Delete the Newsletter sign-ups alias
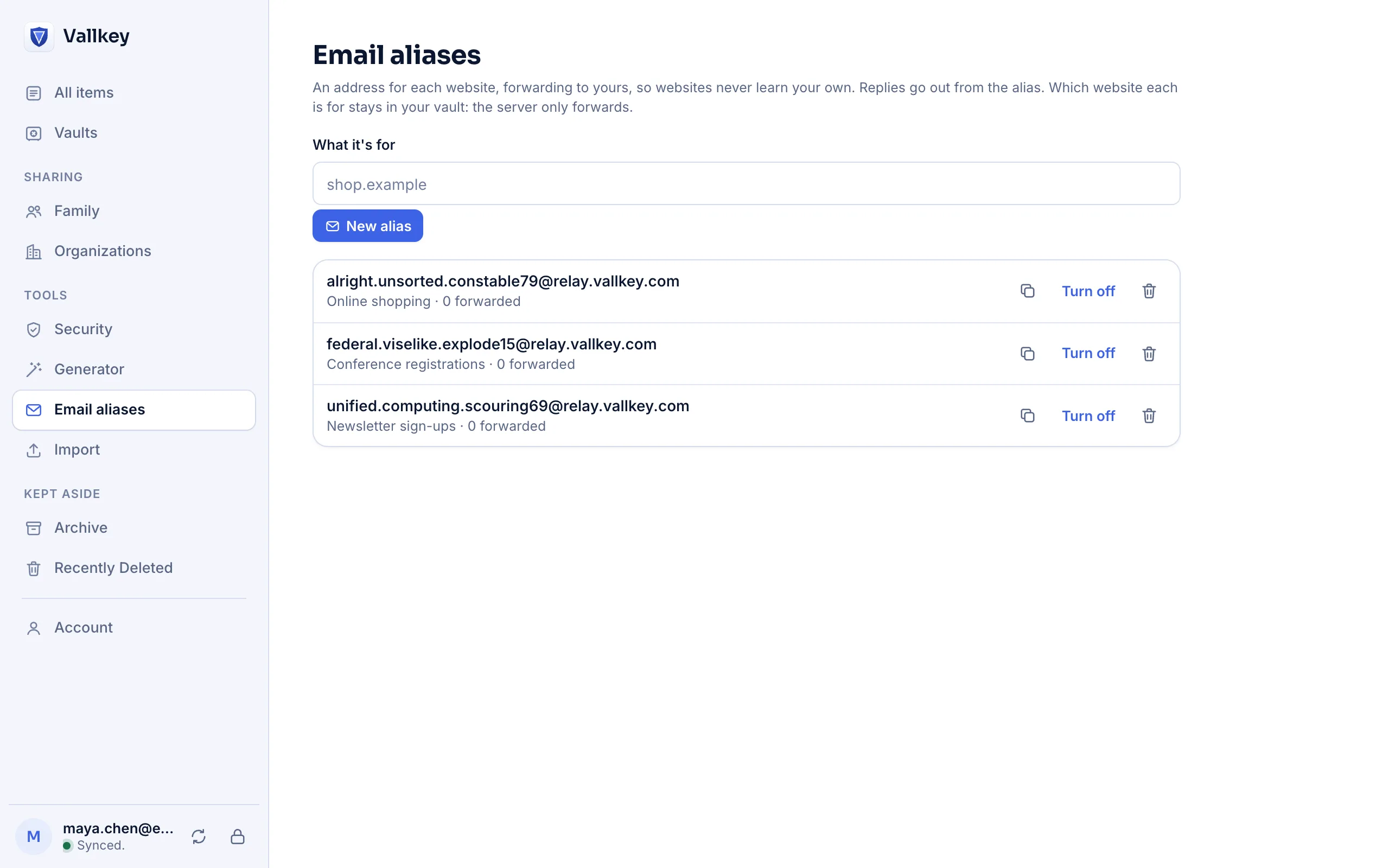 [1149, 416]
